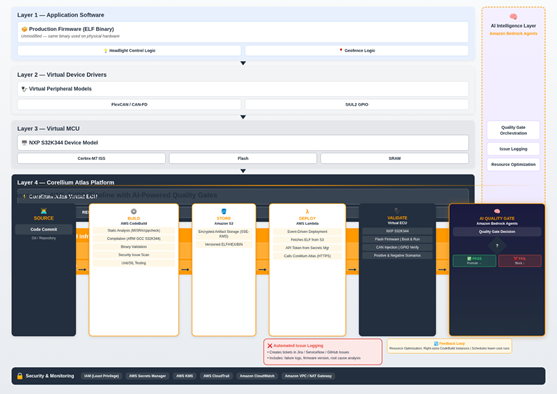Click the Binary Validation item
557x394 pixels.
click(x=134, y=247)
